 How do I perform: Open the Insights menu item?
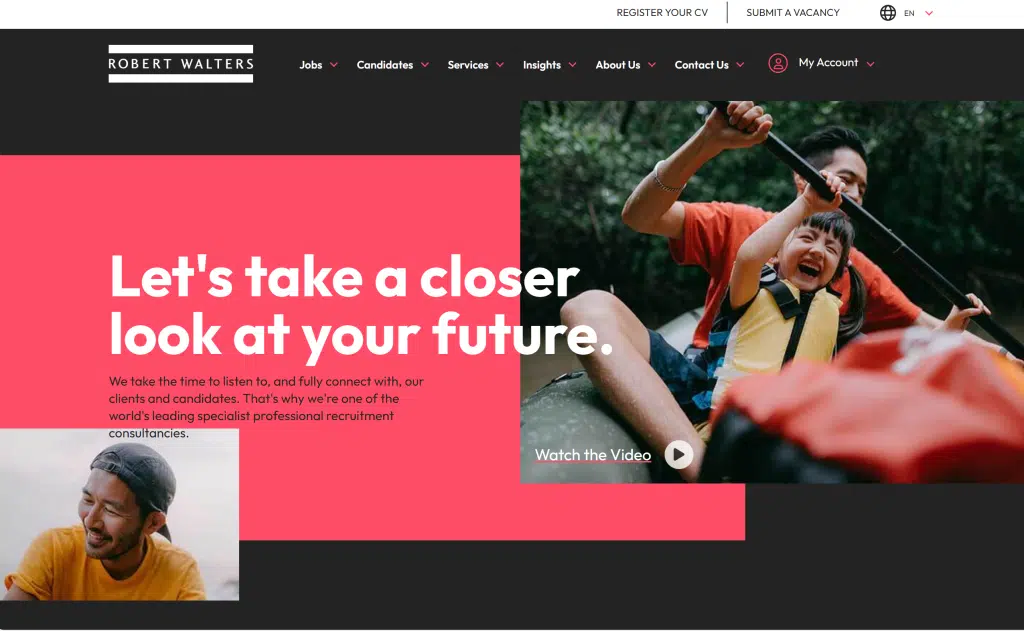click(x=542, y=65)
